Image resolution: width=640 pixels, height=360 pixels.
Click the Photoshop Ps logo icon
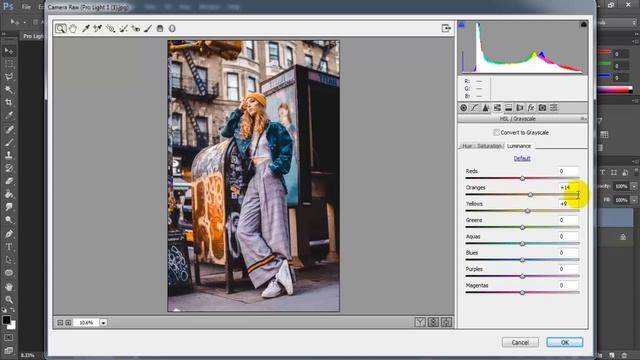[x=8, y=6]
